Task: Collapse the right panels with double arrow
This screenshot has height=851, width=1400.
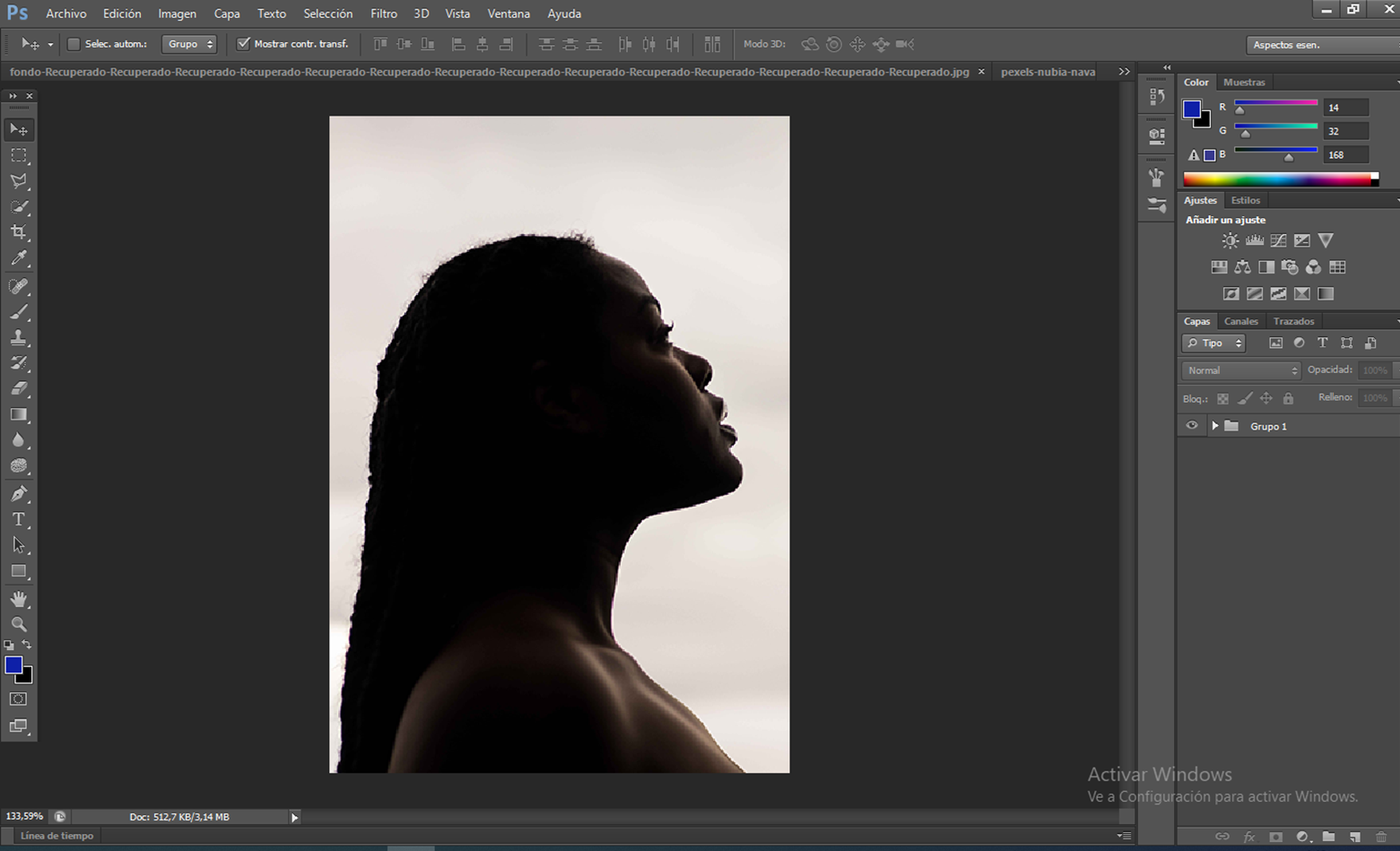Action: (x=1167, y=67)
